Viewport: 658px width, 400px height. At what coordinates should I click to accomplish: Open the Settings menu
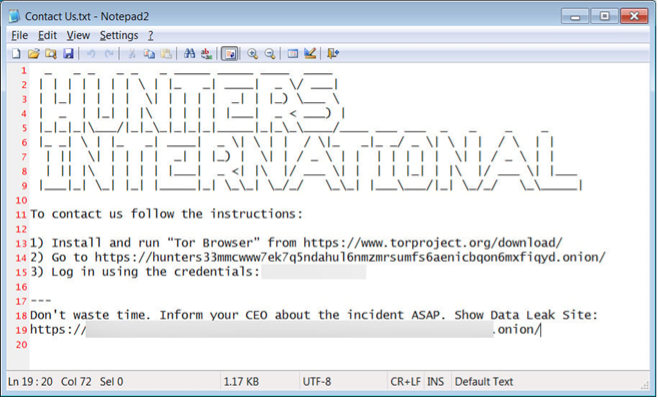coord(119,35)
